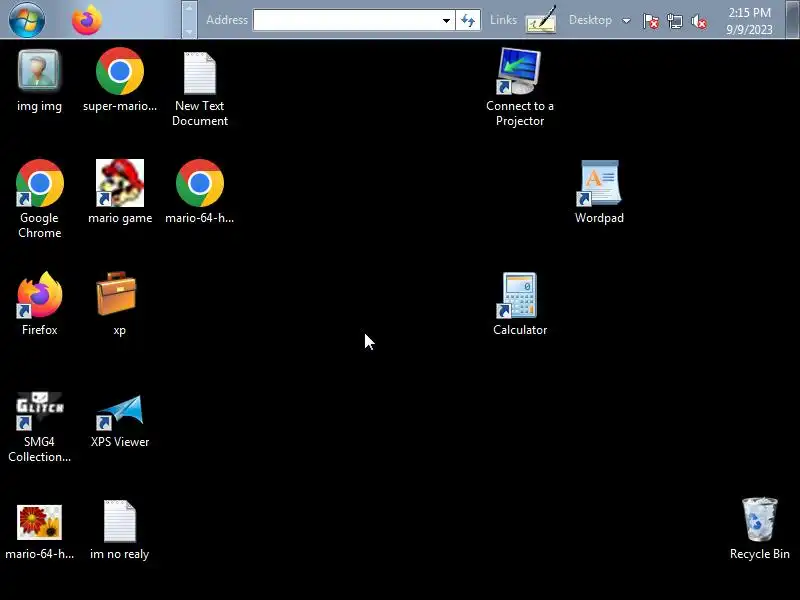Image resolution: width=800 pixels, height=600 pixels.
Task: Launch Firefox from the taskbar
Action: pos(87,20)
